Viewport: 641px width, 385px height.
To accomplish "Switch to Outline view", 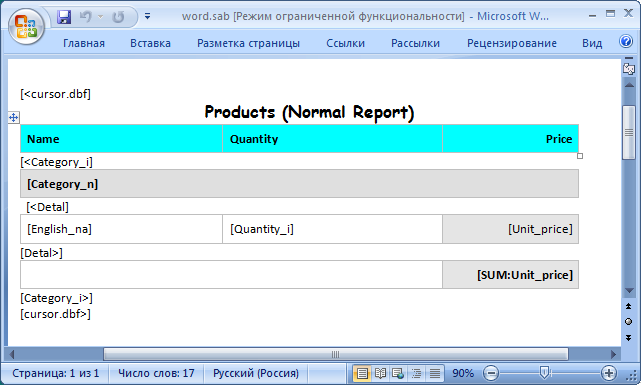I will pos(417,373).
